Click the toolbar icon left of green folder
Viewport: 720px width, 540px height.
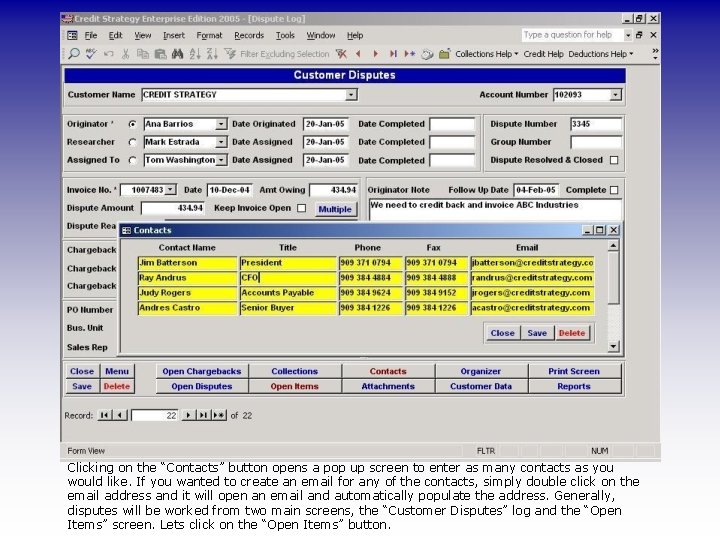(x=427, y=54)
